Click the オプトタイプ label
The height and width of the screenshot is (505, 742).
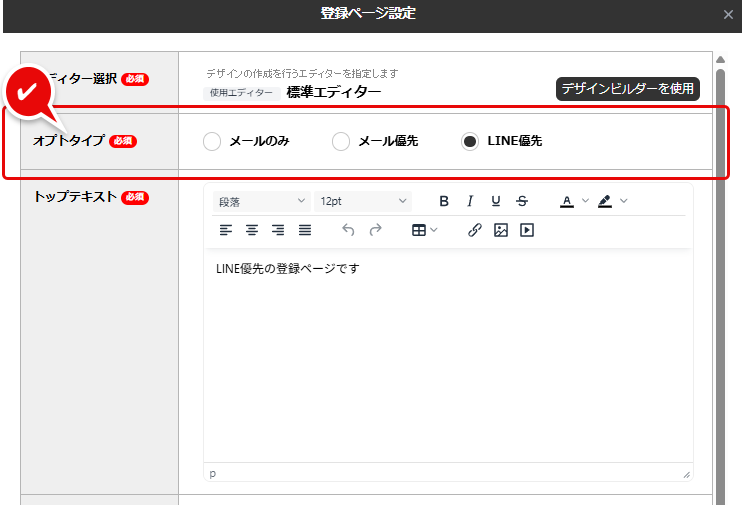(68, 141)
